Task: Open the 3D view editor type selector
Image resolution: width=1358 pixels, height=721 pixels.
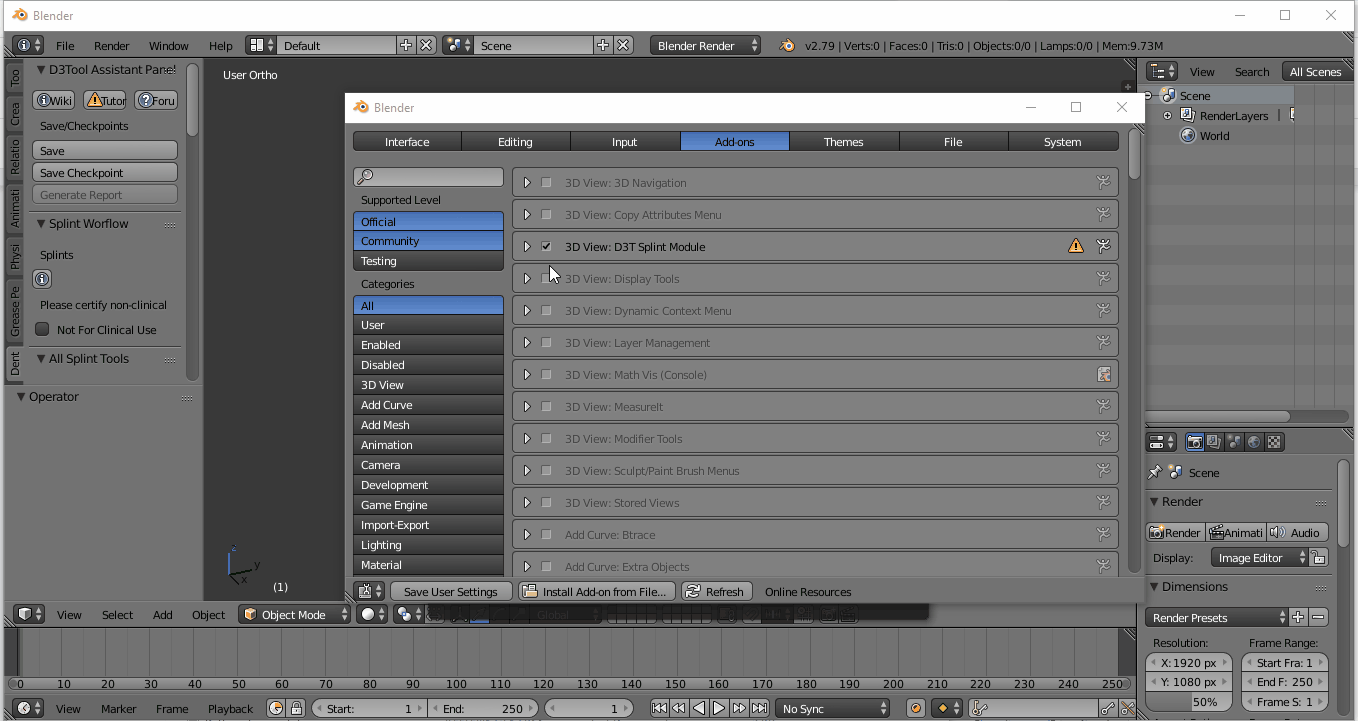Action: (28, 614)
